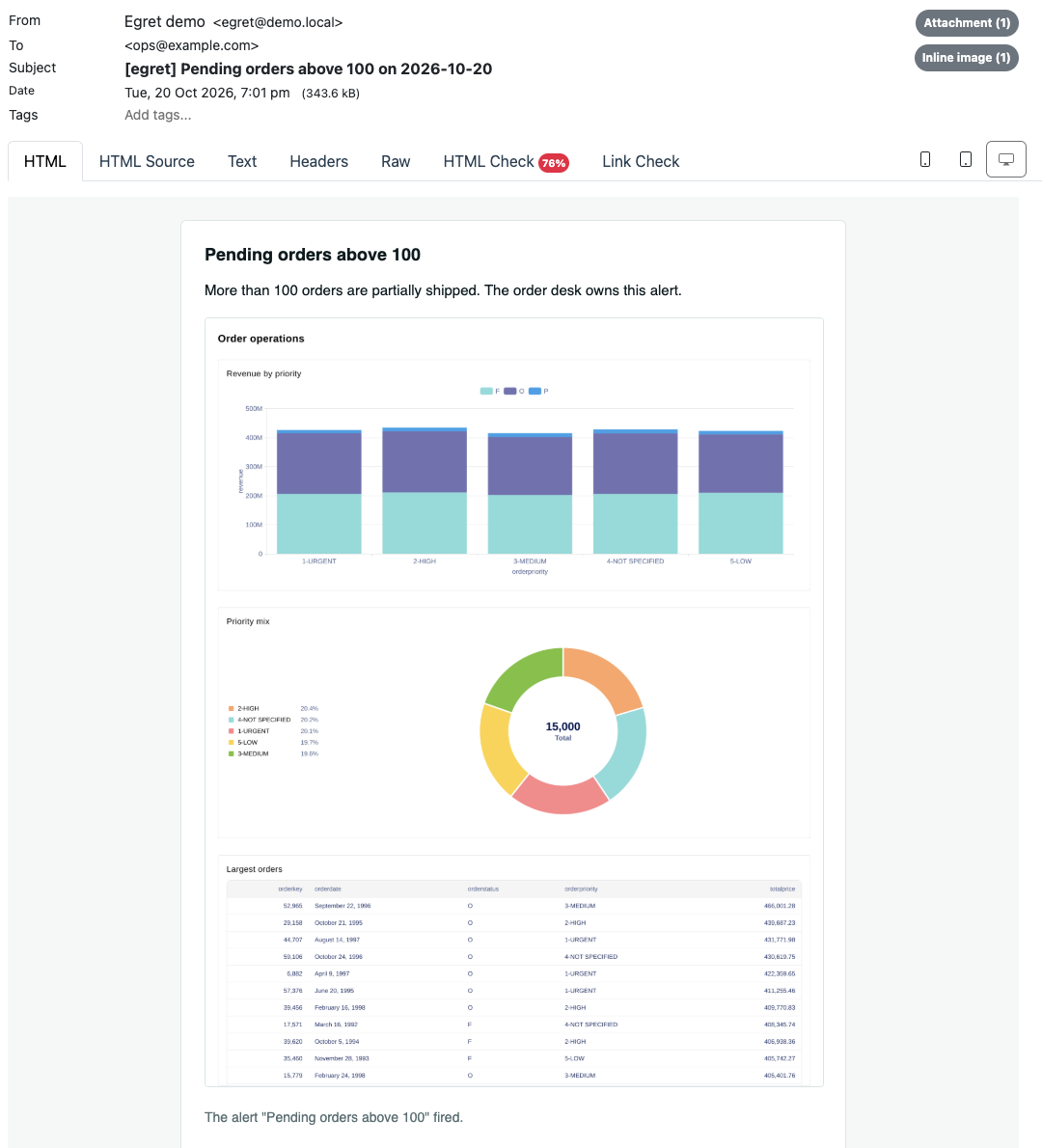The width and height of the screenshot is (1042, 1148).
Task: Click orderkey 17,571 cell
Action: (x=292, y=1025)
